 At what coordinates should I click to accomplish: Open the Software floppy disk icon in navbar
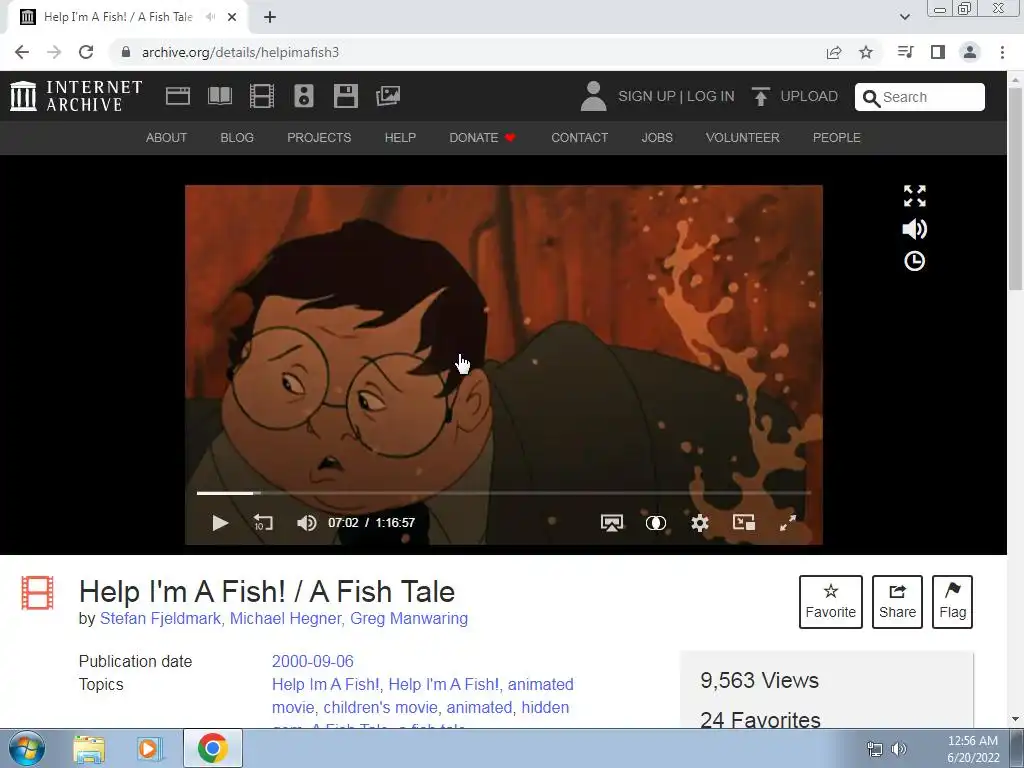coord(345,96)
